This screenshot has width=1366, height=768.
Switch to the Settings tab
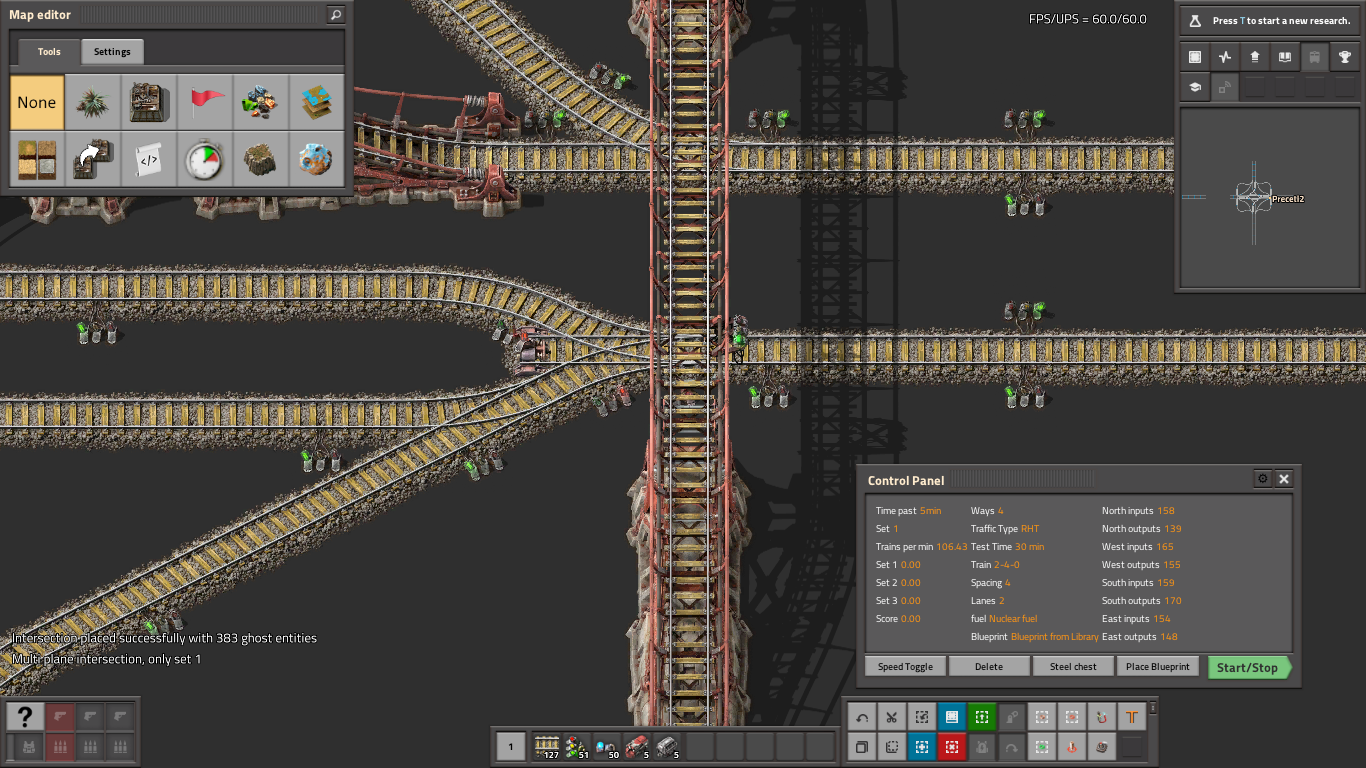(112, 52)
